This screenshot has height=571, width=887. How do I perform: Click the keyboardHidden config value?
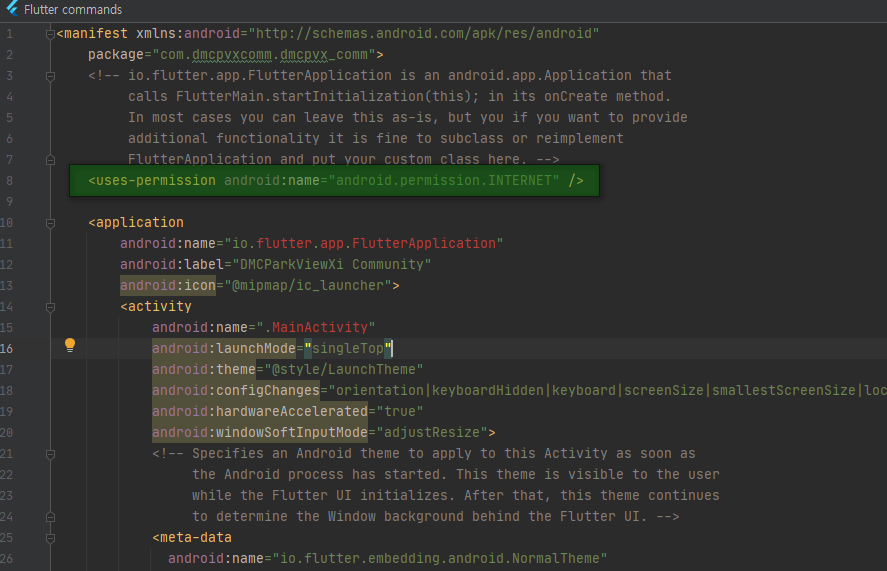pos(488,390)
